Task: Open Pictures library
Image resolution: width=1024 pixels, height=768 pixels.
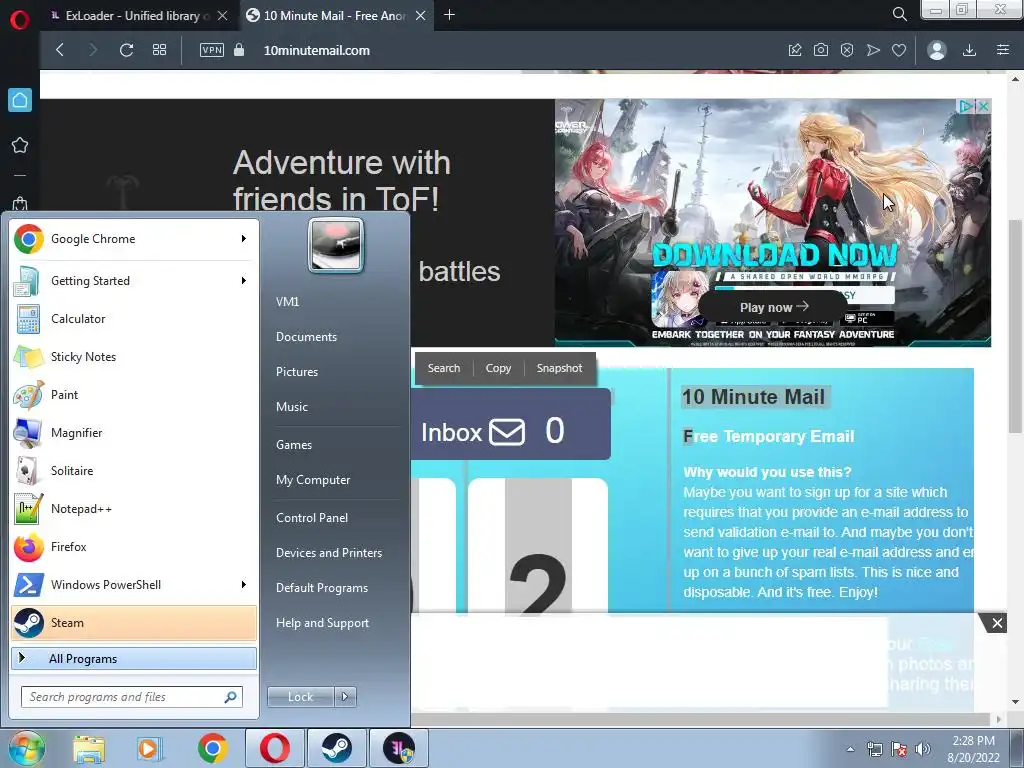Action: click(x=297, y=372)
